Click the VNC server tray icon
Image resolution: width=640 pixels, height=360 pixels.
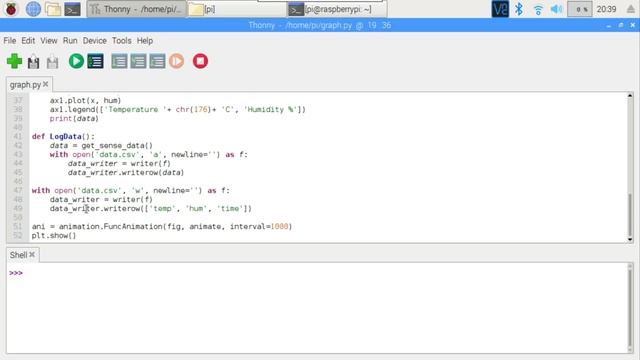[500, 9]
